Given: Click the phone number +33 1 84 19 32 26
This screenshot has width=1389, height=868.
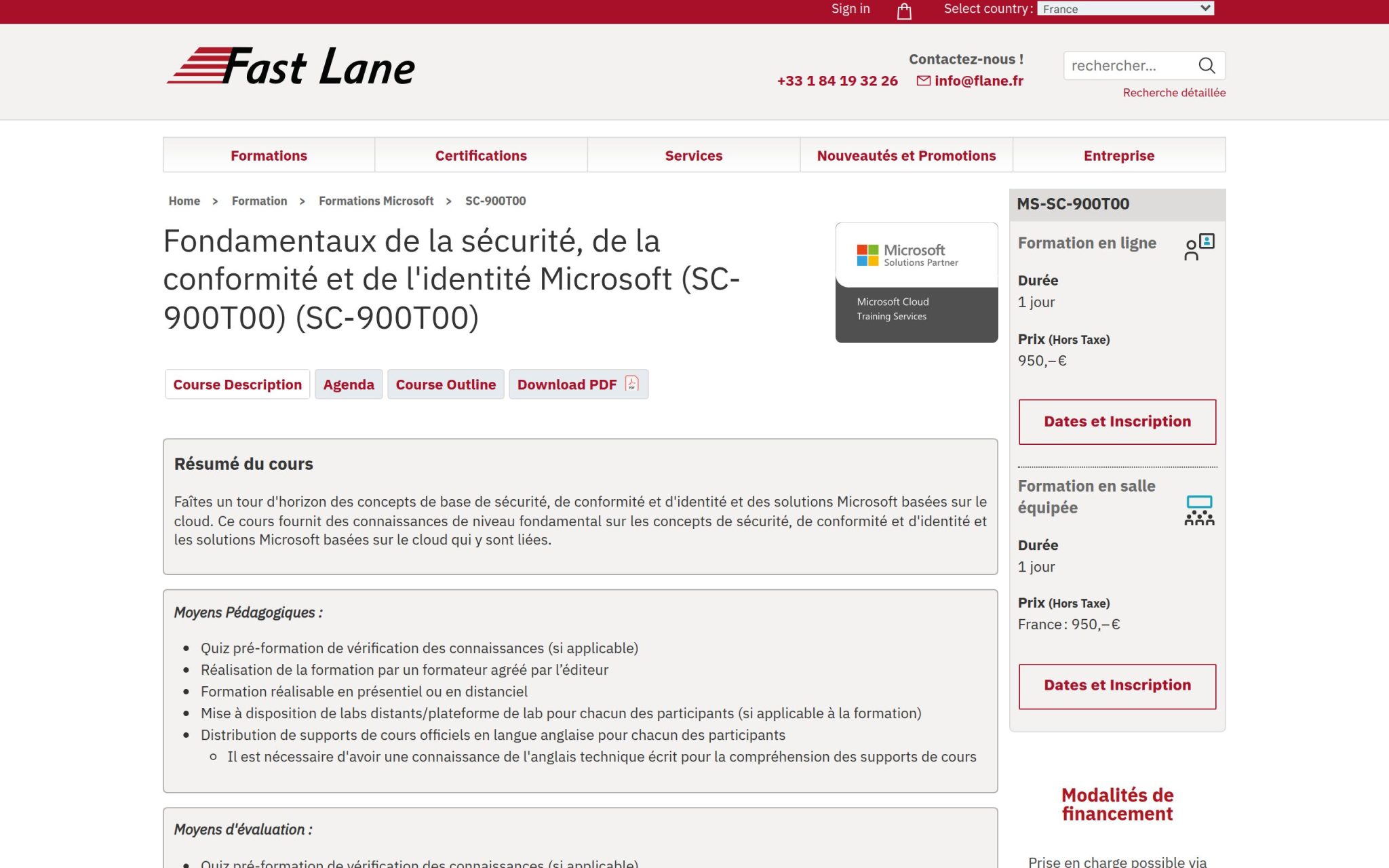Looking at the screenshot, I should [x=837, y=81].
